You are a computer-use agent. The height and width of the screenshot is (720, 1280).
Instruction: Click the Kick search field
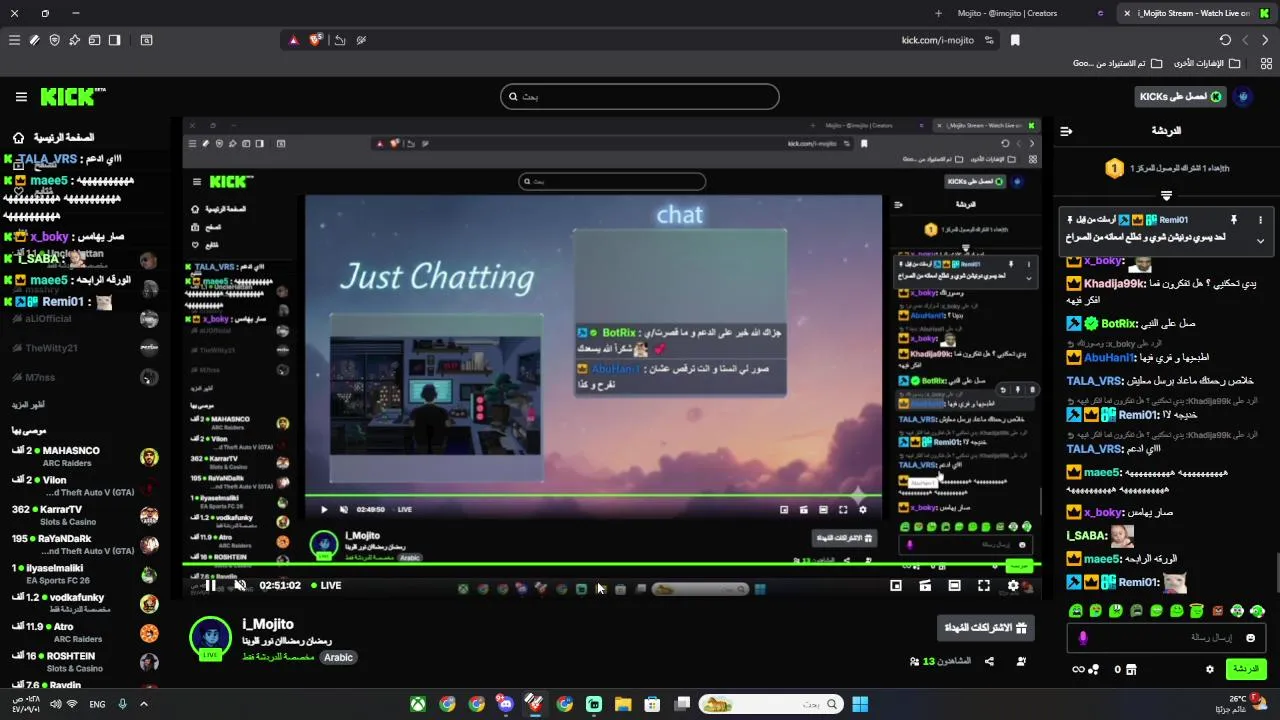pyautogui.click(x=640, y=97)
